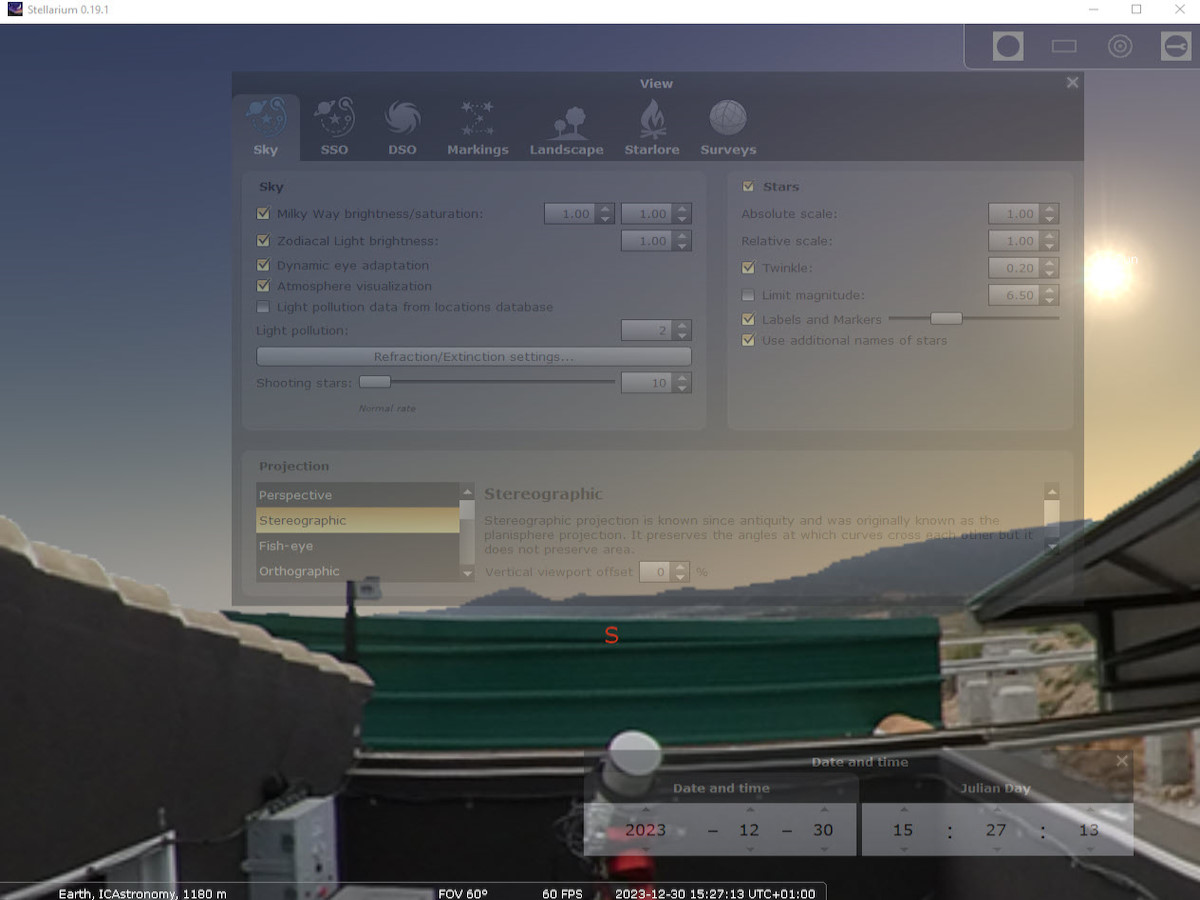This screenshot has width=1200, height=900.
Task: Decrement the day 30 down arrow
Action: coord(824,849)
